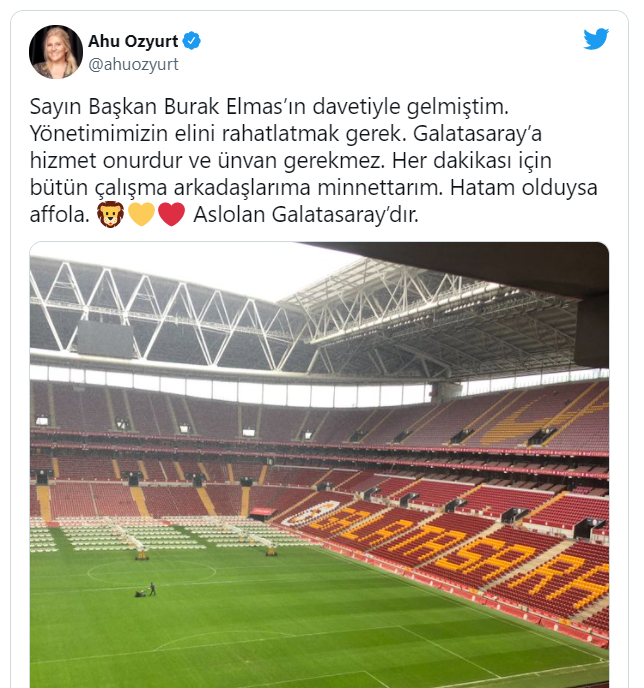Click the red heart emoji
This screenshot has width=644, height=688.
coord(172,215)
